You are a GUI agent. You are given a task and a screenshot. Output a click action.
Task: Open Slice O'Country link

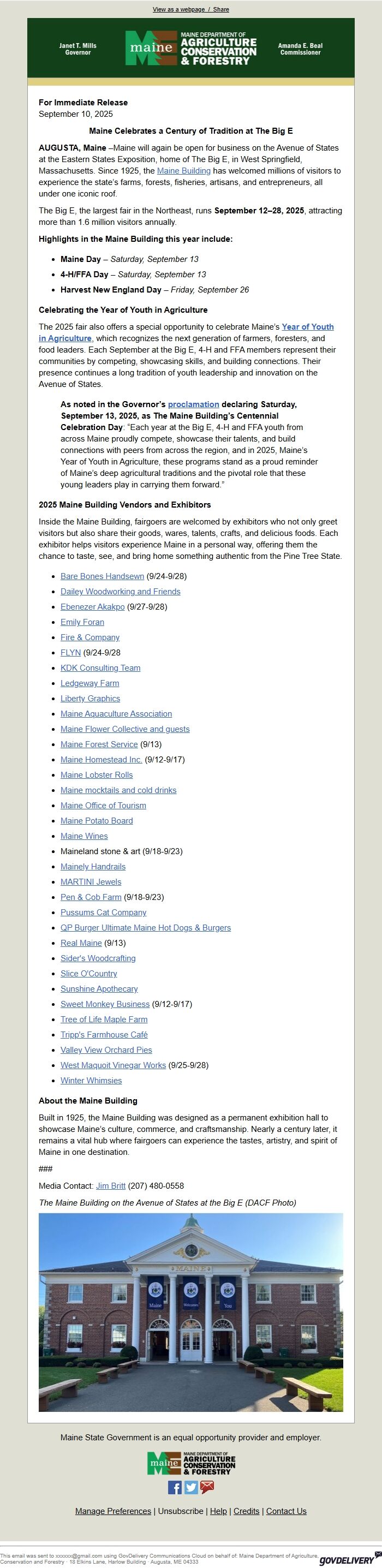coord(89,973)
